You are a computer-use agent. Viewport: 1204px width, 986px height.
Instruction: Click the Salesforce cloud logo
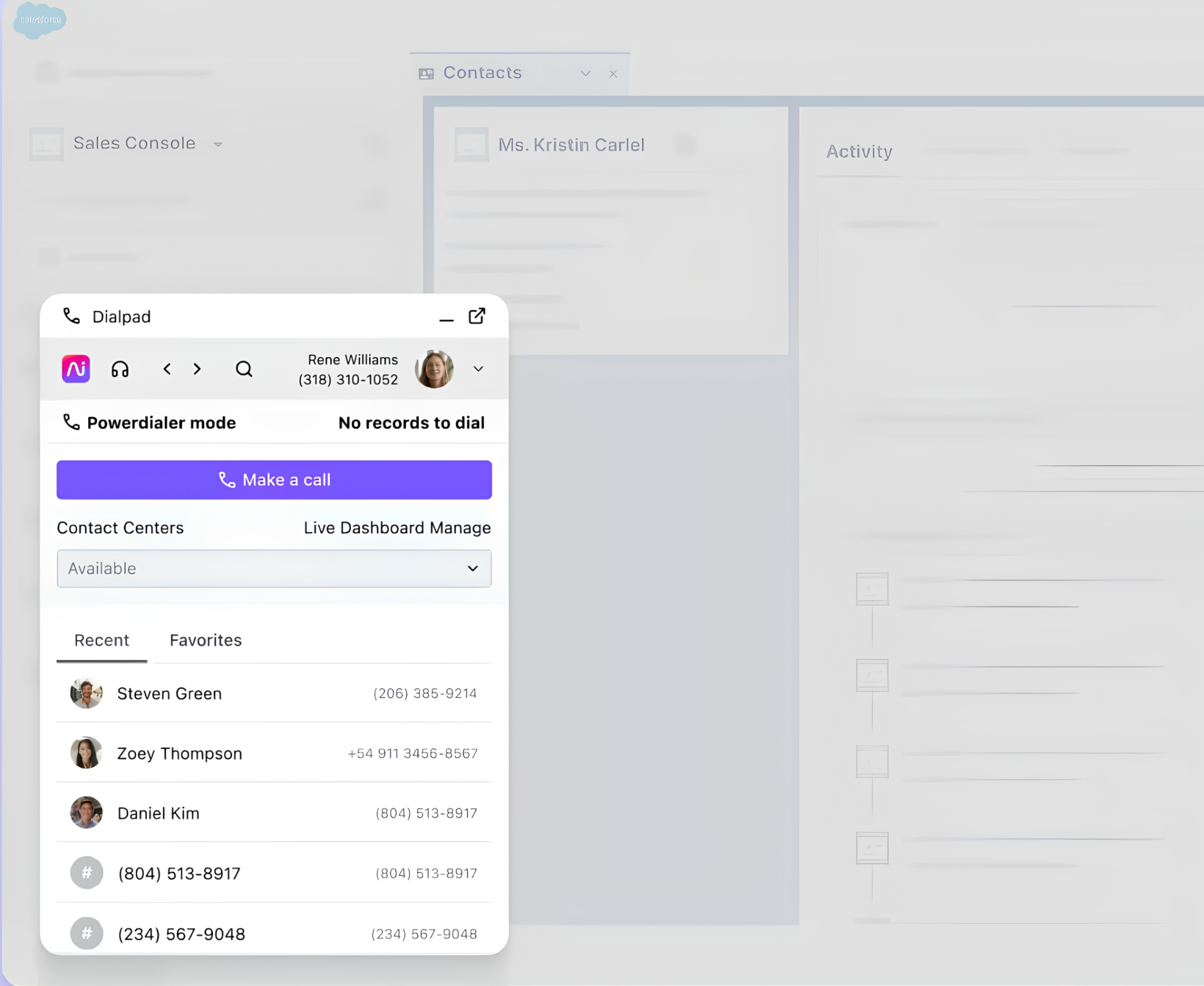(x=39, y=20)
